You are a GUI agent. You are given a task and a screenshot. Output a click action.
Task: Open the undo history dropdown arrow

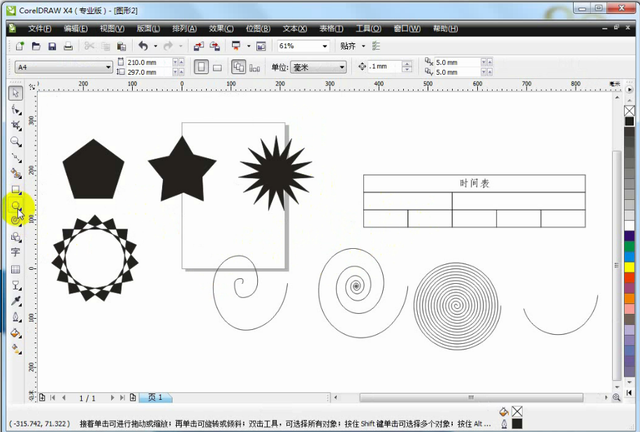(155, 46)
